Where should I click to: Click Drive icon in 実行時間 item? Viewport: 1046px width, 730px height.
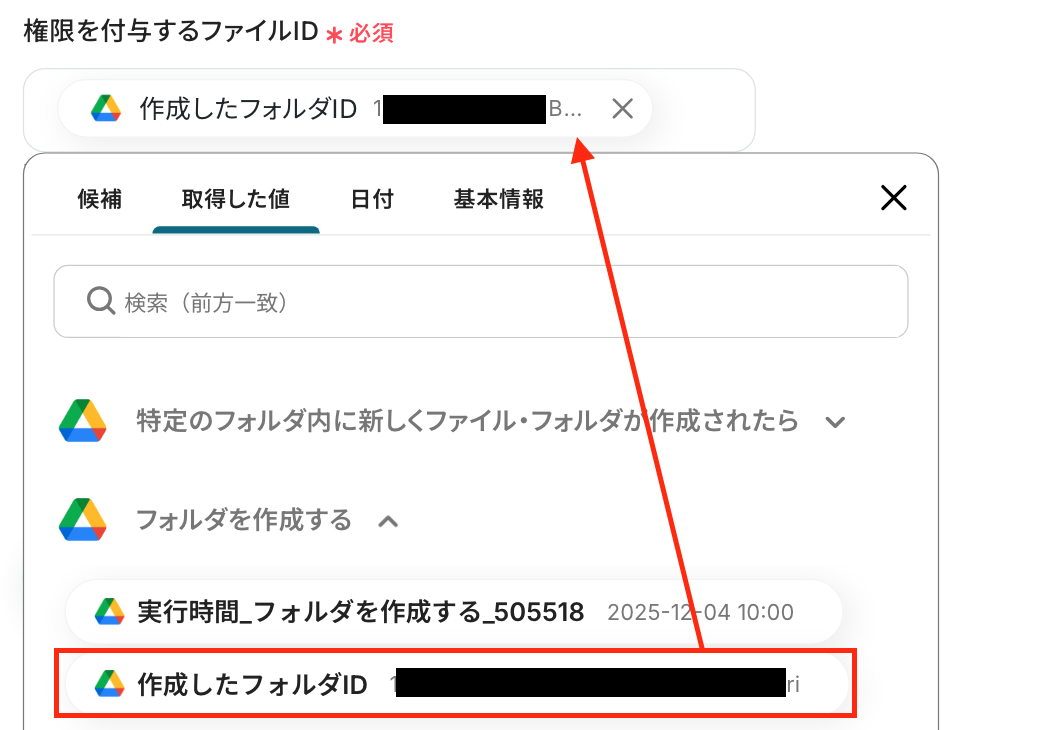(x=109, y=611)
